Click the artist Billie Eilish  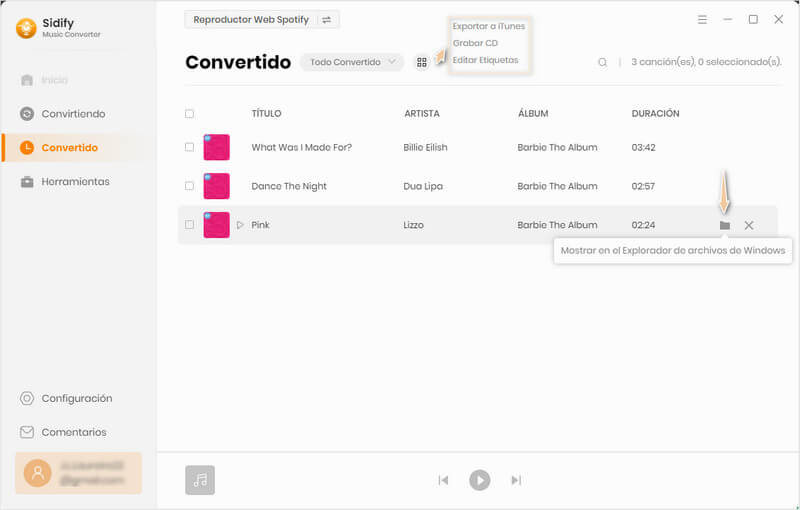(x=425, y=147)
